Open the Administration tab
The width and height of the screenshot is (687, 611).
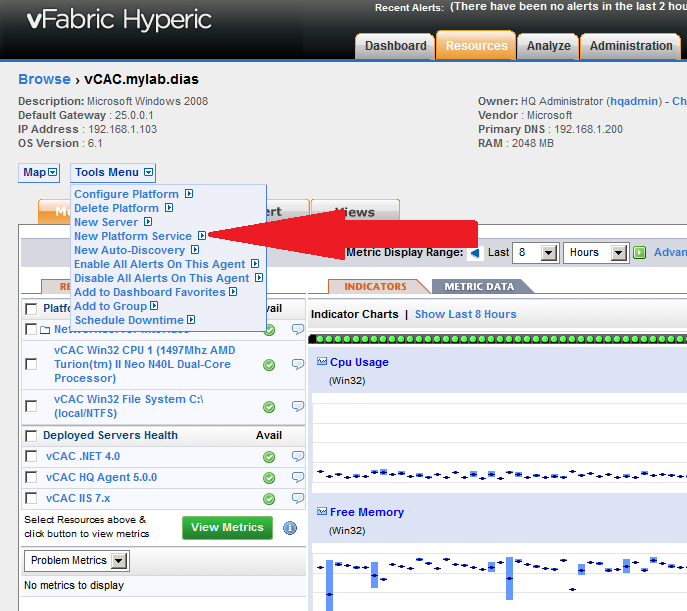coord(630,46)
